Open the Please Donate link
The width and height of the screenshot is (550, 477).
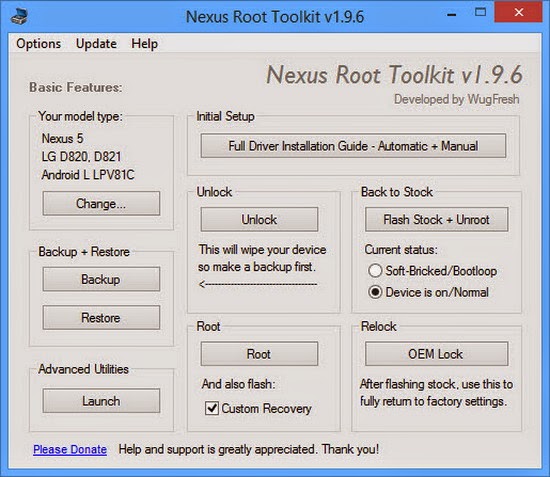click(x=70, y=449)
